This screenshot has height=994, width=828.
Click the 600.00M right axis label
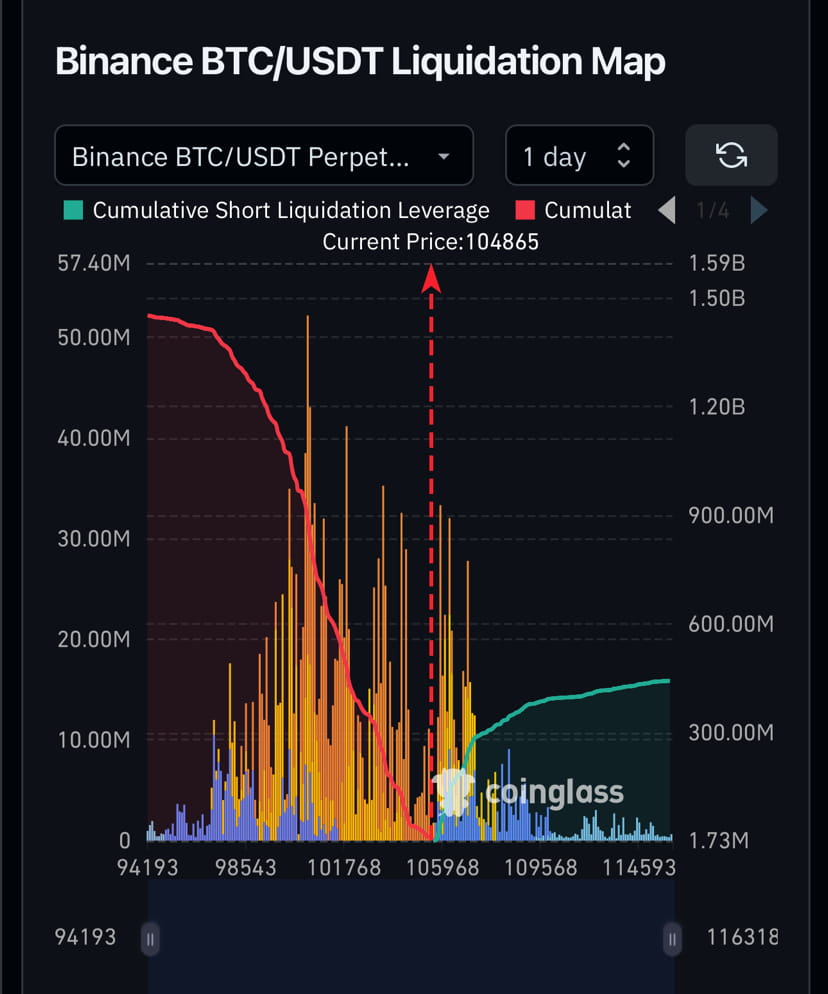(x=731, y=624)
